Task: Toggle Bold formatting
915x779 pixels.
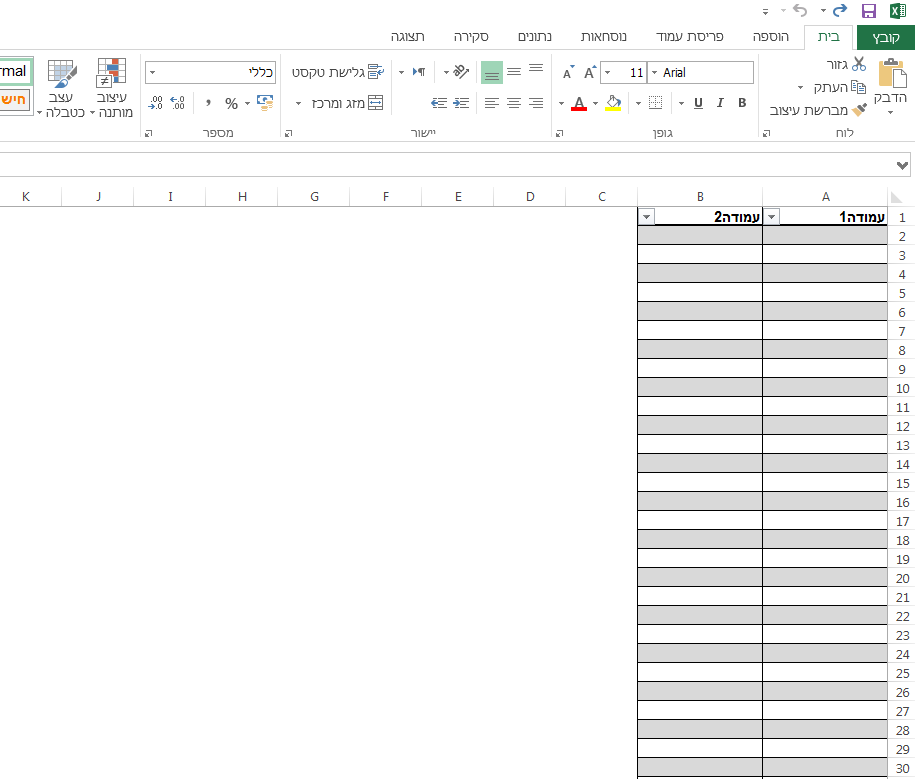Action: point(742,103)
